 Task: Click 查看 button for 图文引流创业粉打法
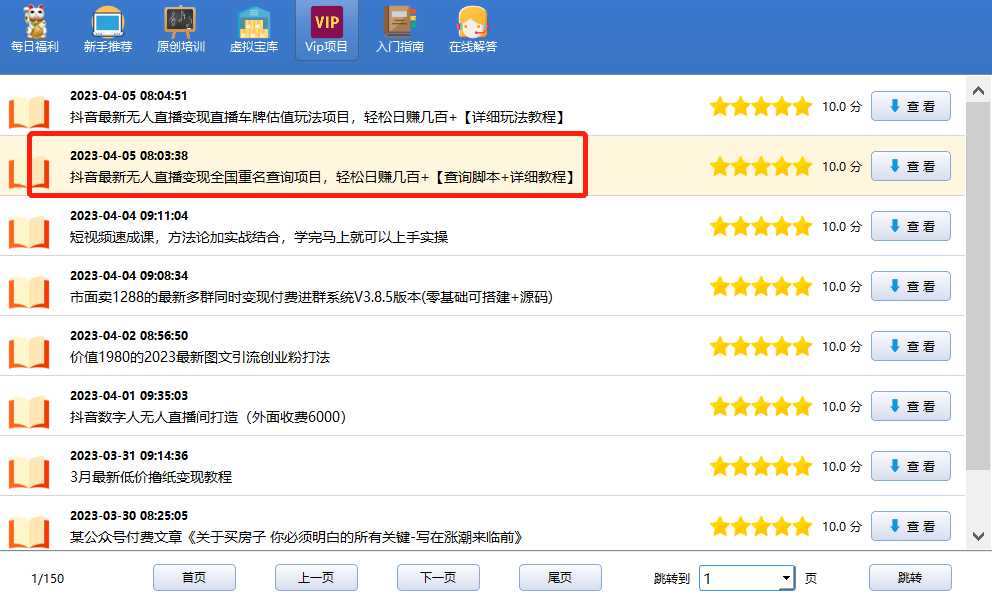pyautogui.click(x=910, y=346)
